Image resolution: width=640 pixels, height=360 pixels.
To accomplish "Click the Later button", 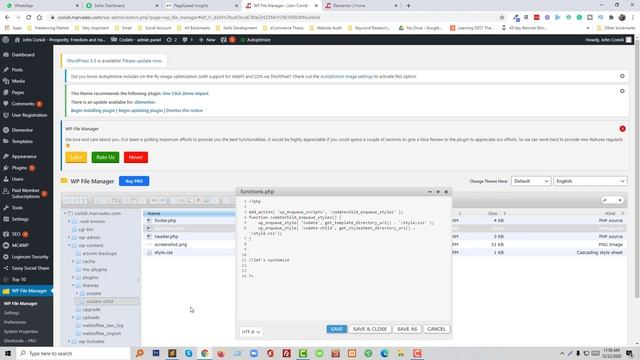I will pos(76,157).
